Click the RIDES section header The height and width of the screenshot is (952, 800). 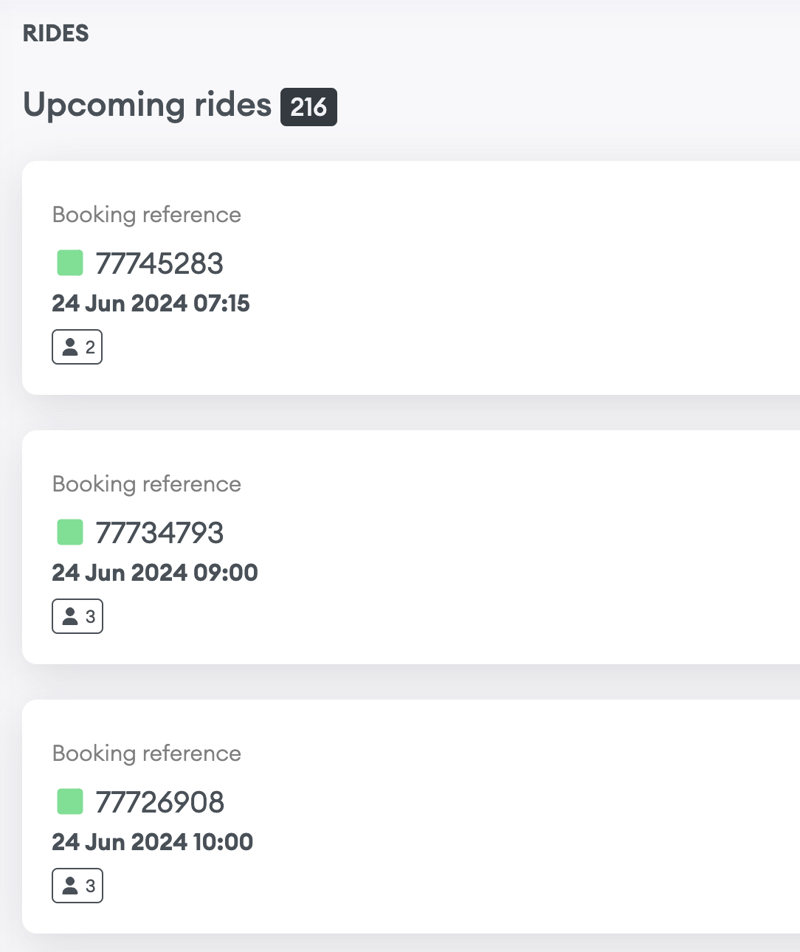(x=56, y=34)
